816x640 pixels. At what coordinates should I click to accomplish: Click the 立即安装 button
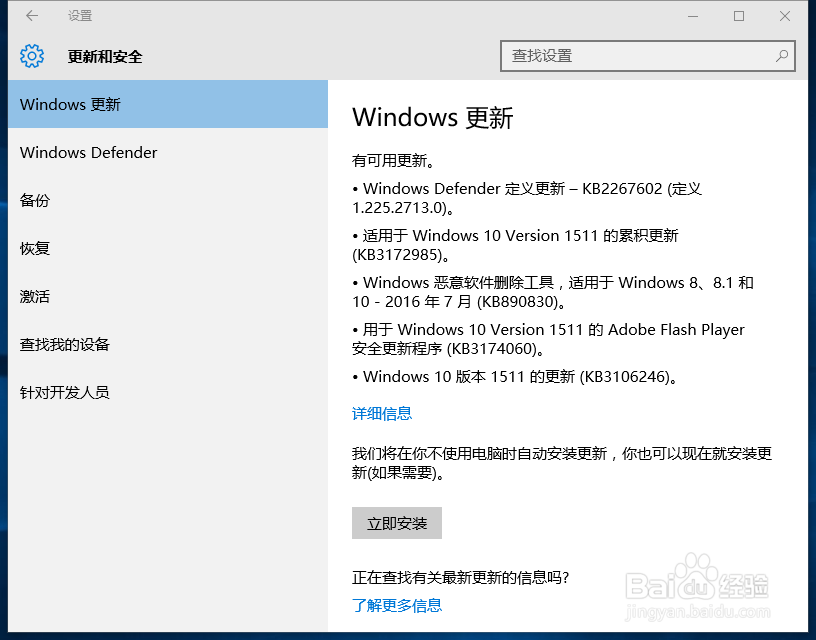click(397, 523)
